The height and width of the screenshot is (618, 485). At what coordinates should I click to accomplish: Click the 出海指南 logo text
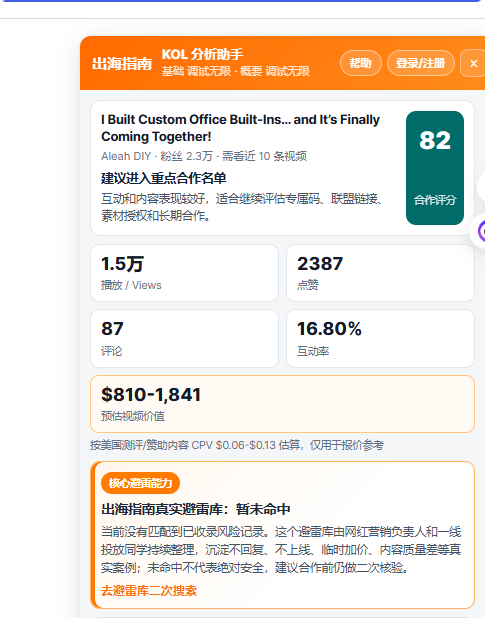tap(122, 63)
